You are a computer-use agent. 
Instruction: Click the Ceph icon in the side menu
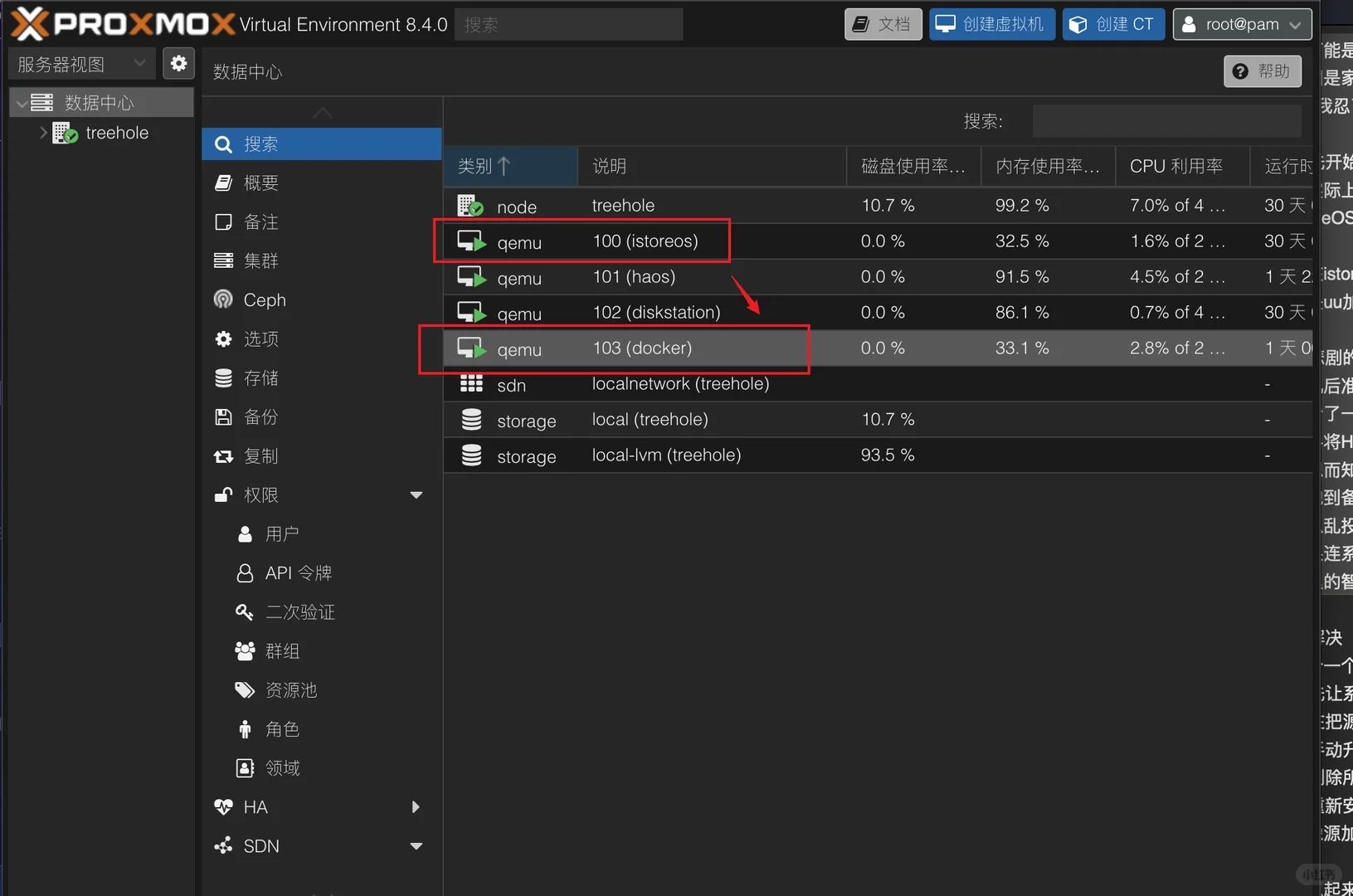pos(223,299)
